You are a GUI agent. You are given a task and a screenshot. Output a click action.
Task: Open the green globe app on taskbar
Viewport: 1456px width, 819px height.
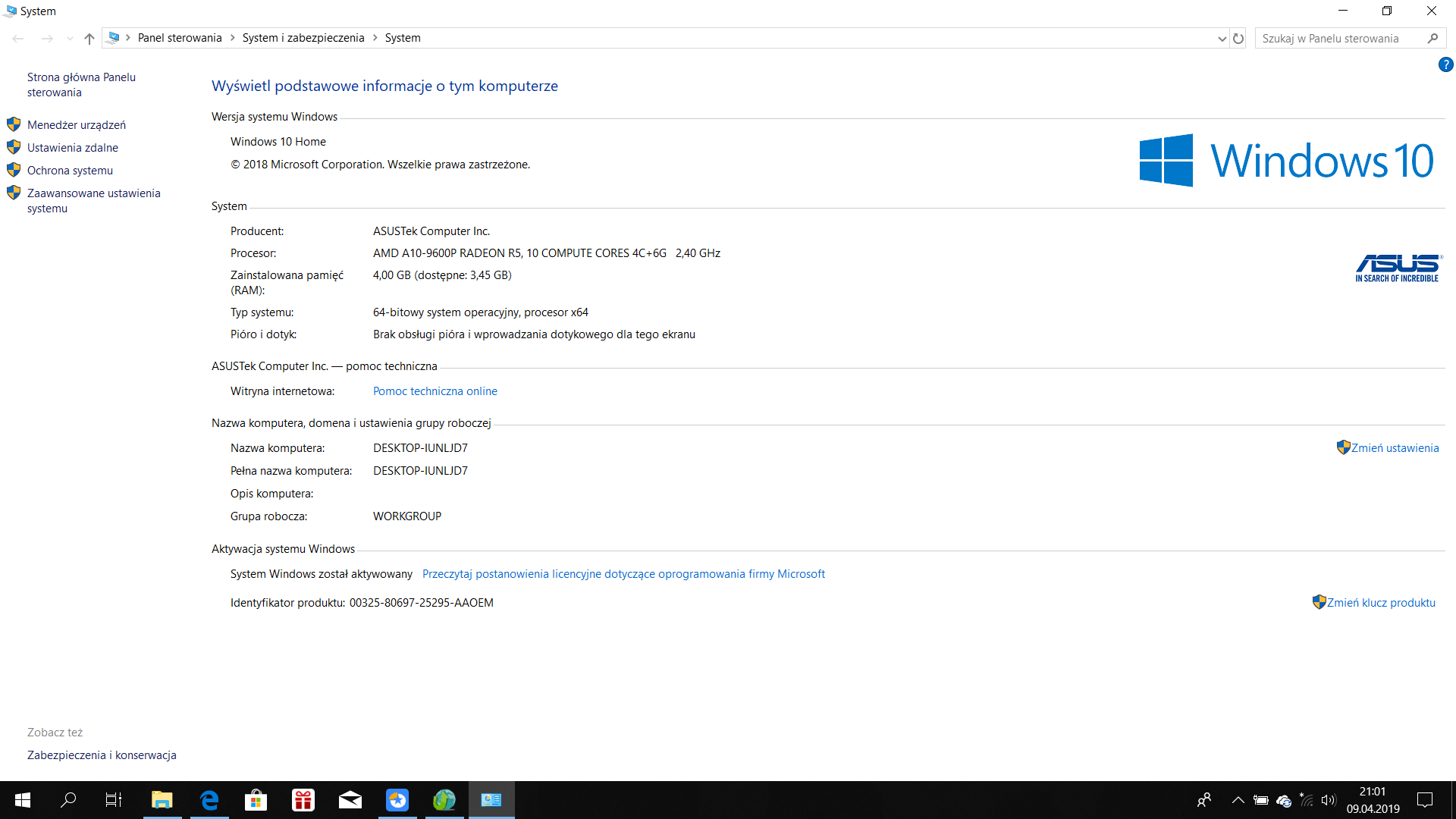tap(444, 800)
